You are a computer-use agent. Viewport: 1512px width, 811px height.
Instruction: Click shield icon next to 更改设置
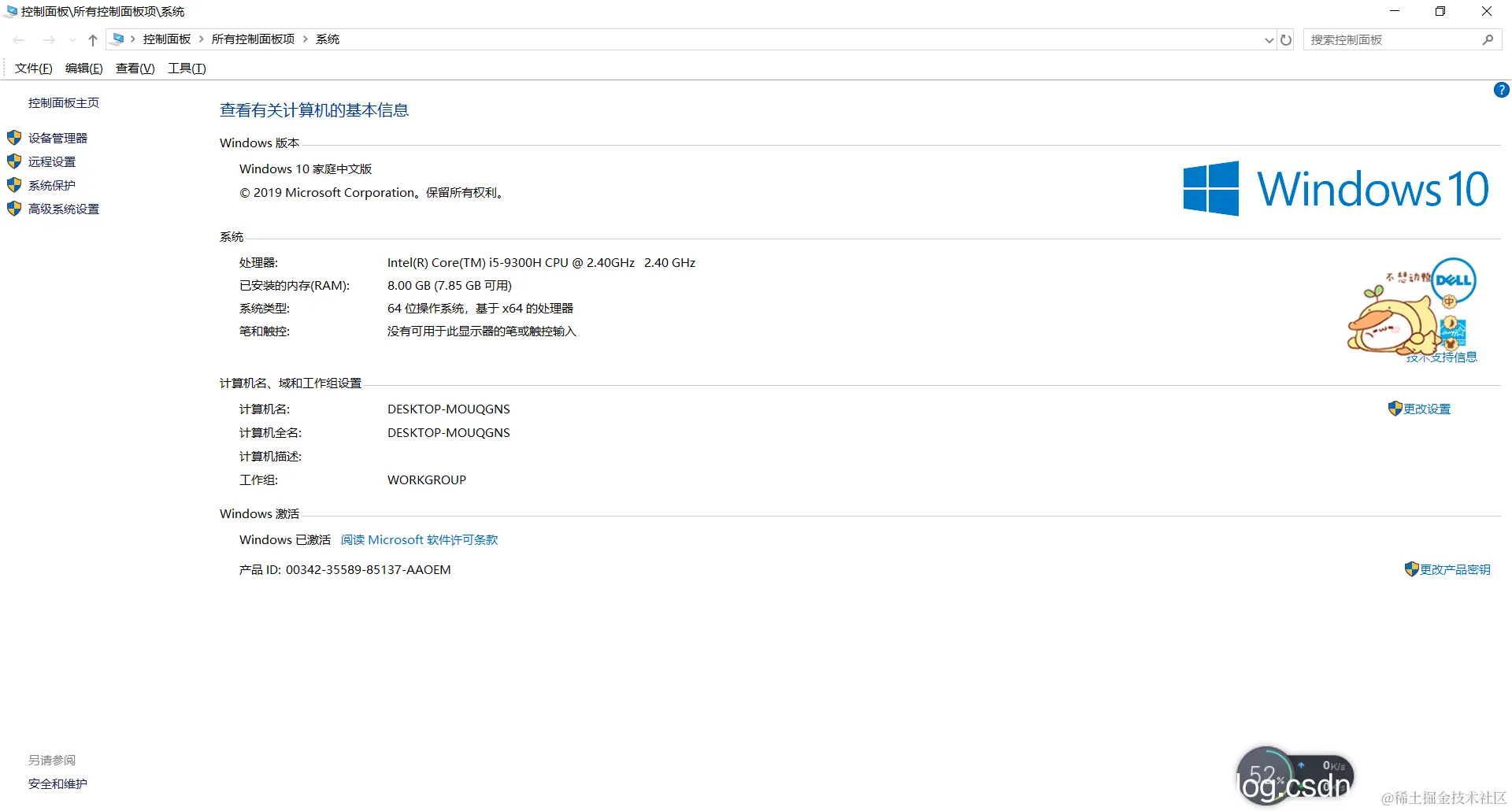tap(1395, 409)
